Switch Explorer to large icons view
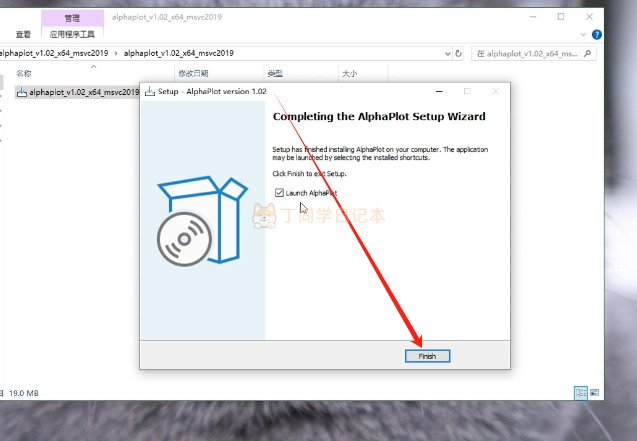This screenshot has width=637, height=441. click(x=594, y=393)
